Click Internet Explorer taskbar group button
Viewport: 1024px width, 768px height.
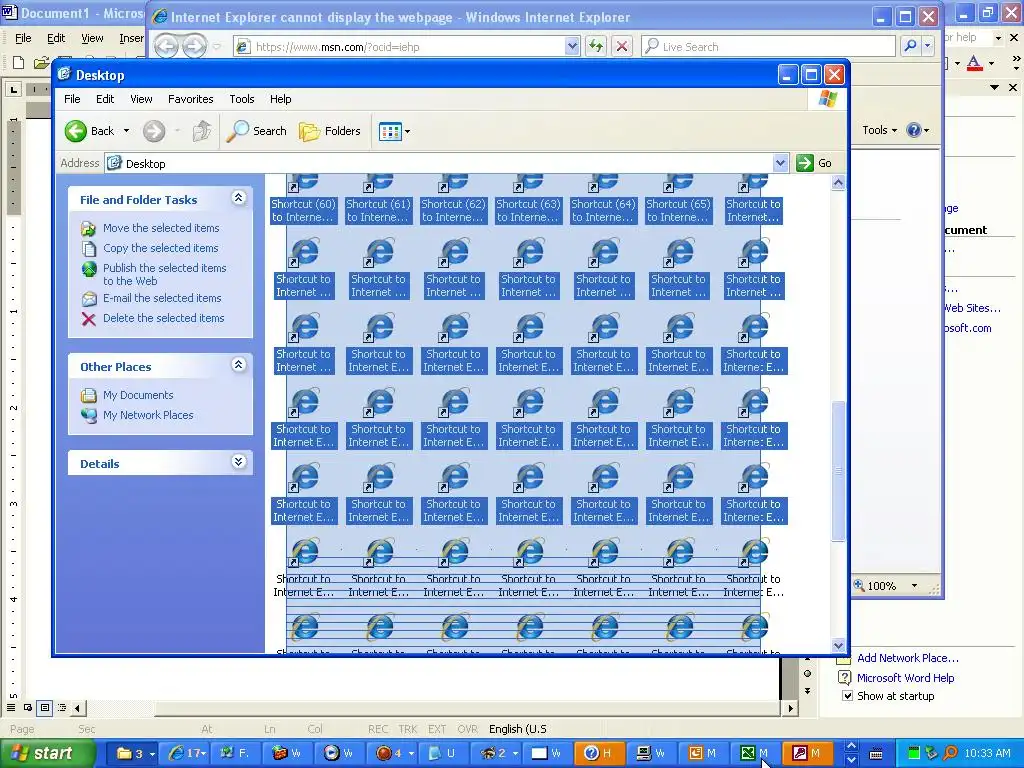[x=185, y=753]
